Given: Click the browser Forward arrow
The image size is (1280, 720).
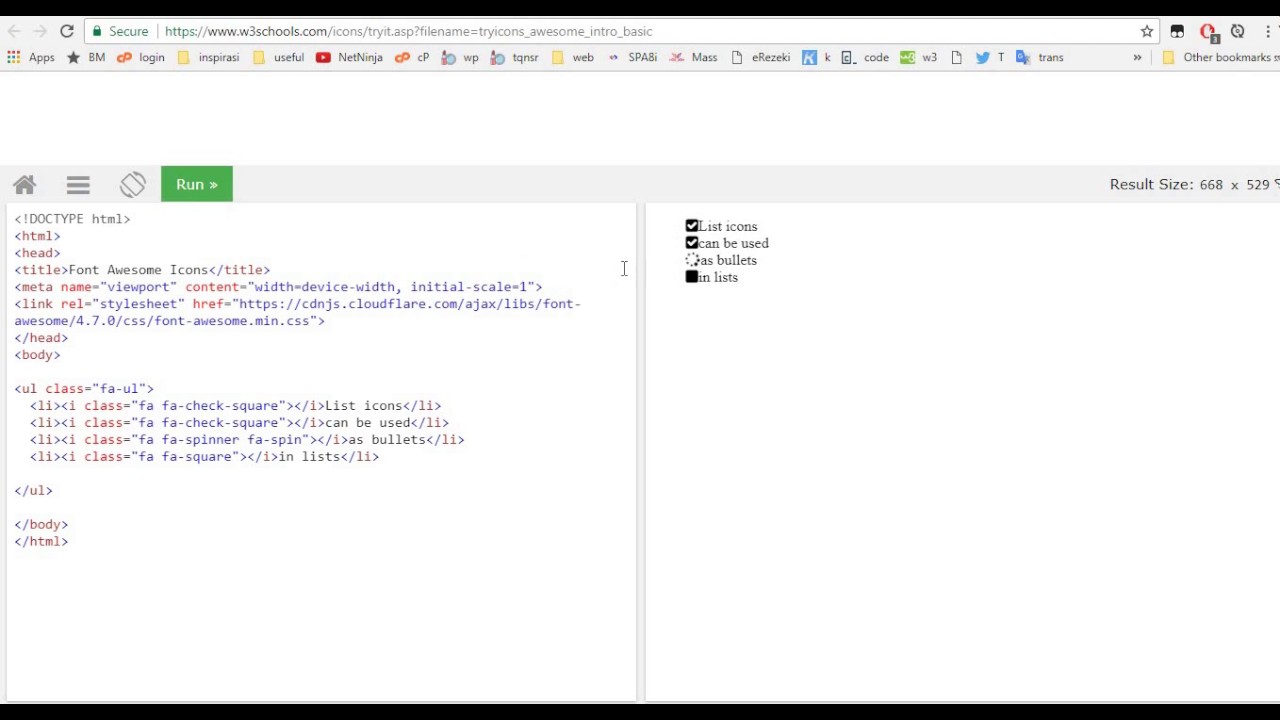Looking at the screenshot, I should click(x=40, y=32).
